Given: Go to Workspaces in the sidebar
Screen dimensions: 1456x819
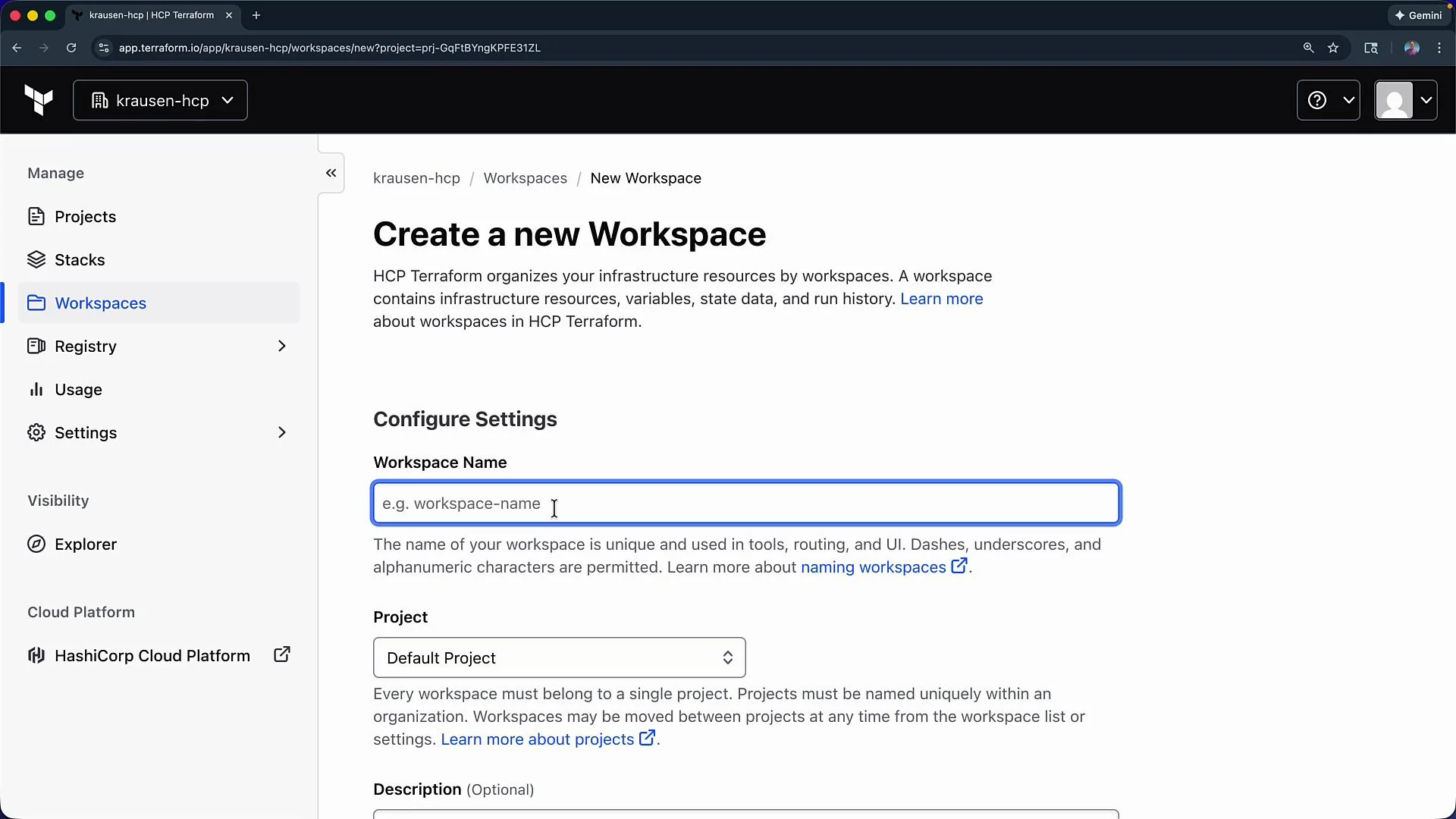Looking at the screenshot, I should 159,303.
